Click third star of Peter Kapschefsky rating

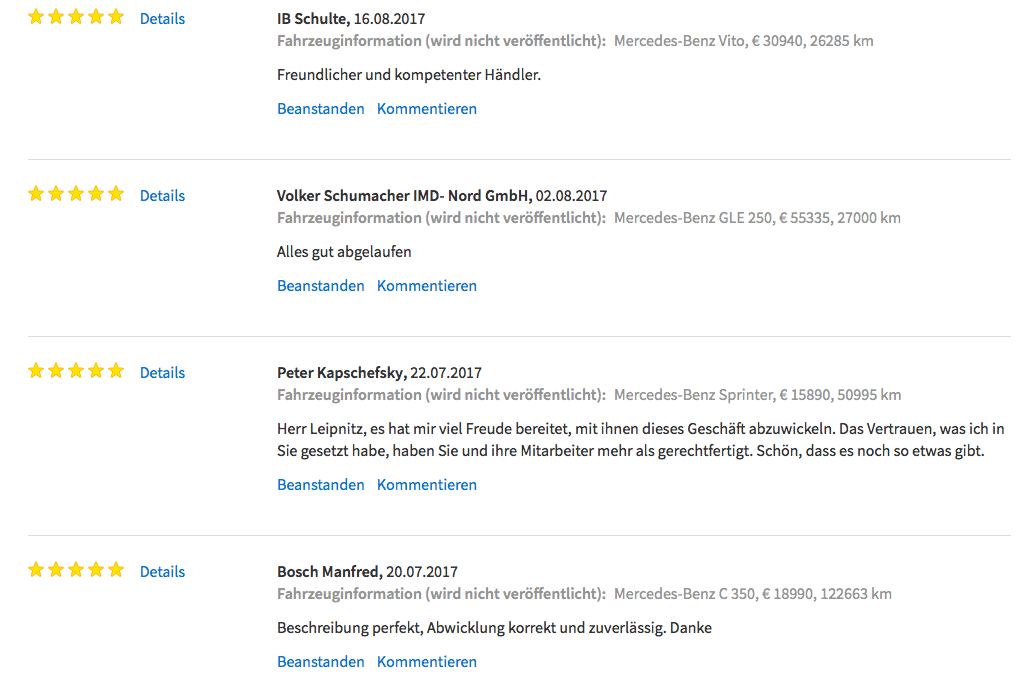point(76,371)
